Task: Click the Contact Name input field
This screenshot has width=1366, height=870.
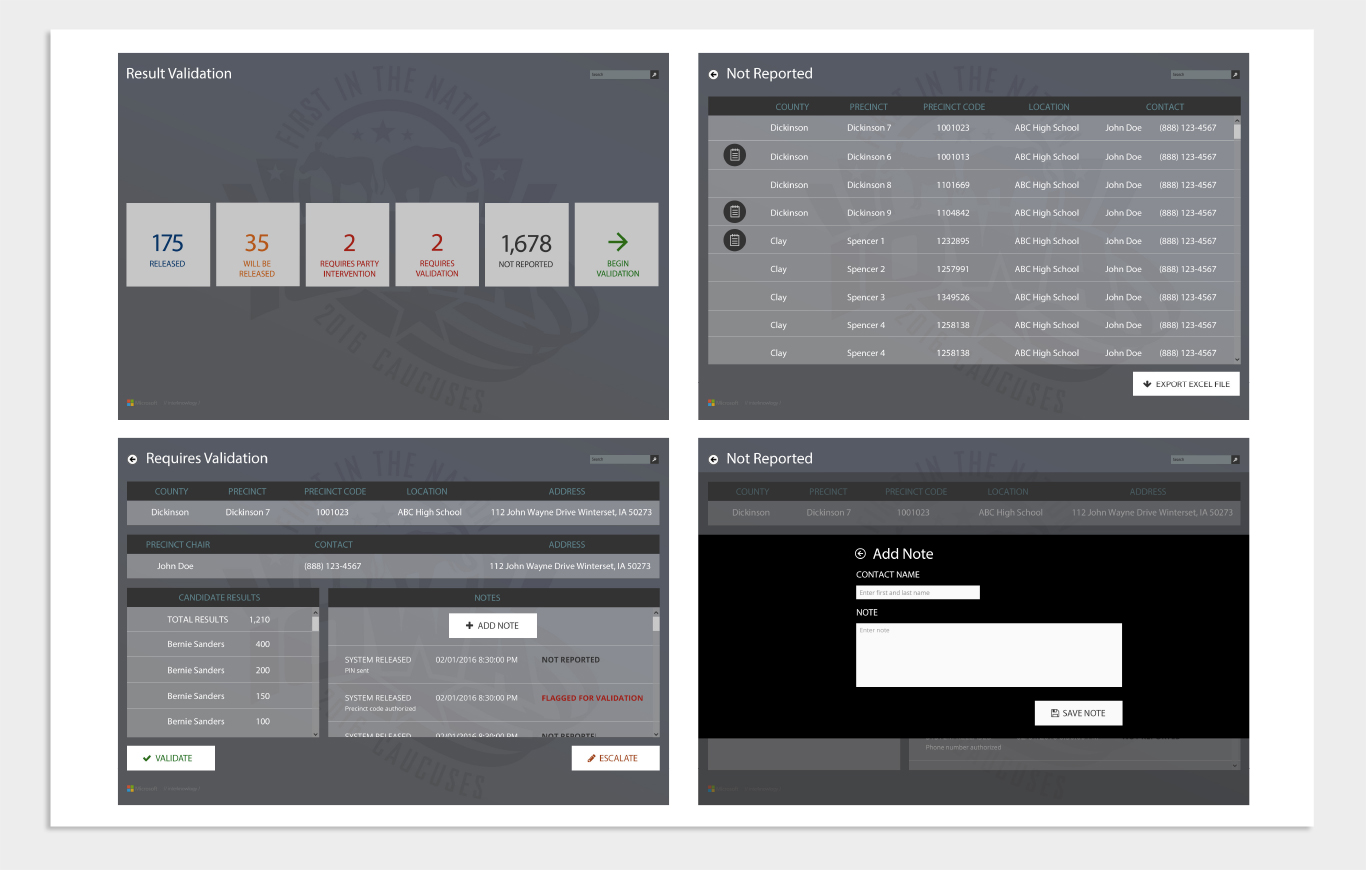Action: [918, 593]
